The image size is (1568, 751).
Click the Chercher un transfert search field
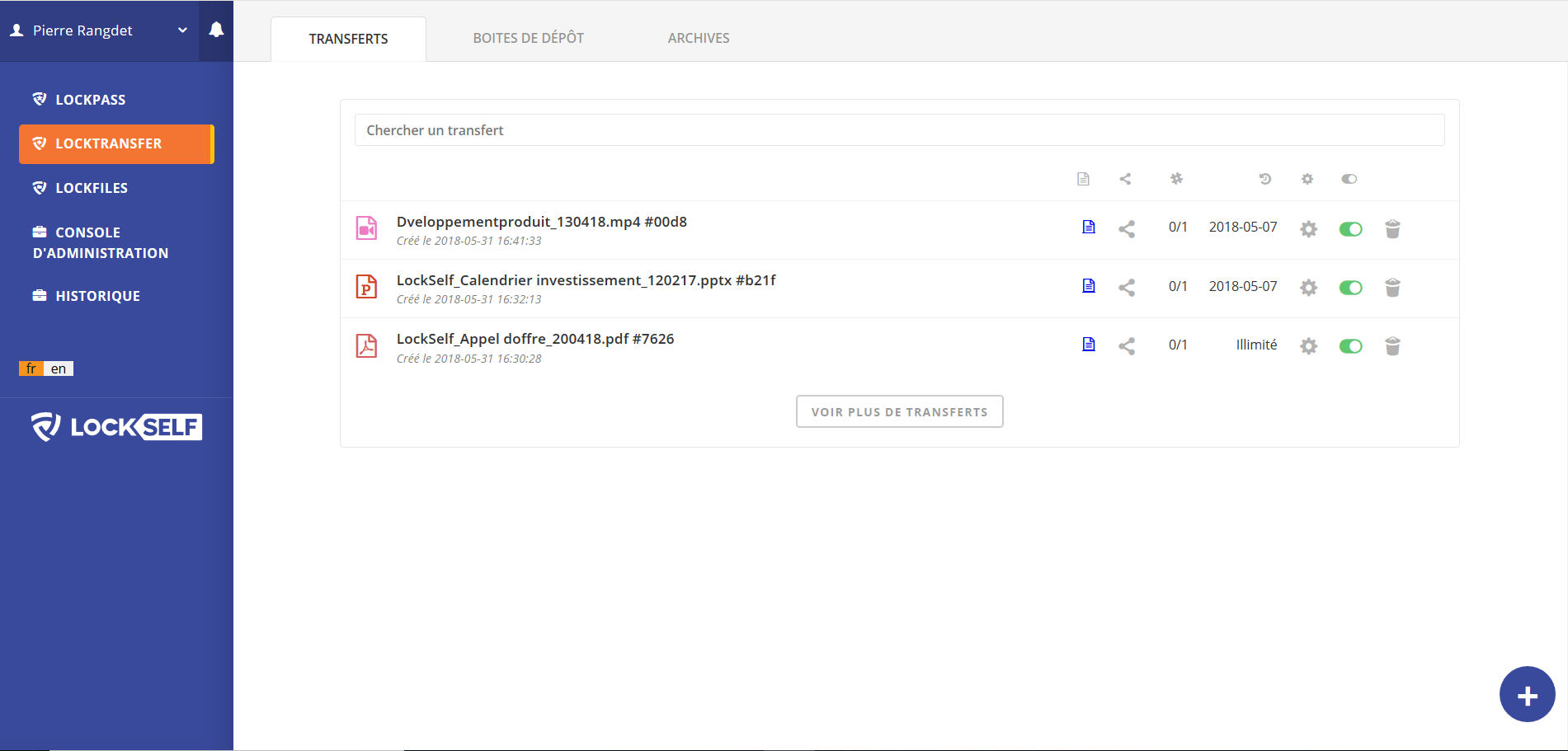click(x=899, y=130)
